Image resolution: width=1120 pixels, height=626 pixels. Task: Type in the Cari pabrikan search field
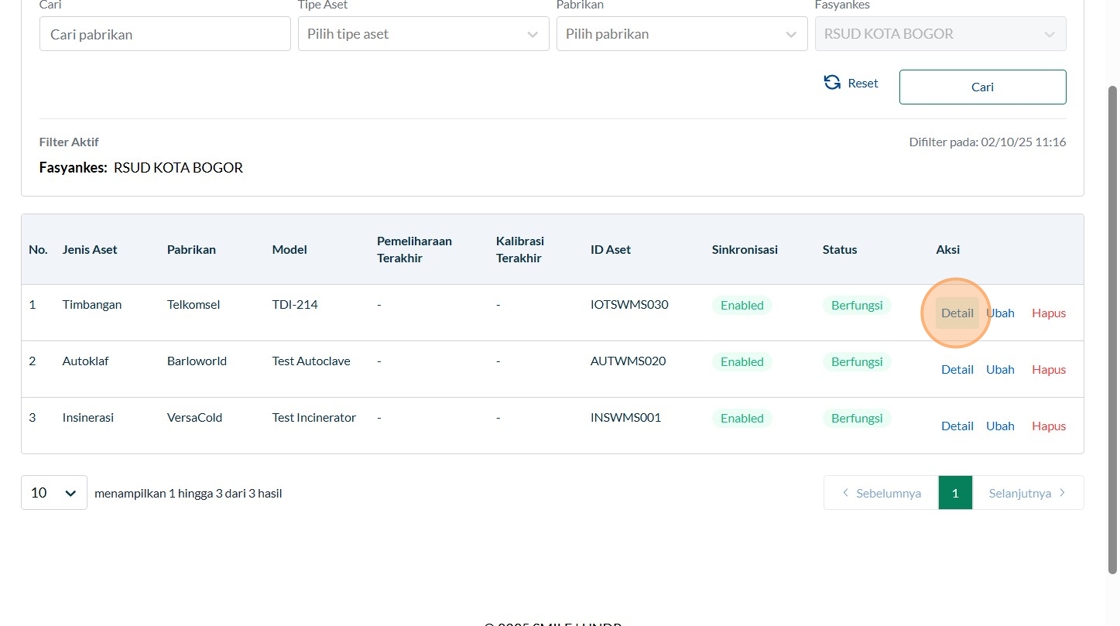tap(165, 34)
